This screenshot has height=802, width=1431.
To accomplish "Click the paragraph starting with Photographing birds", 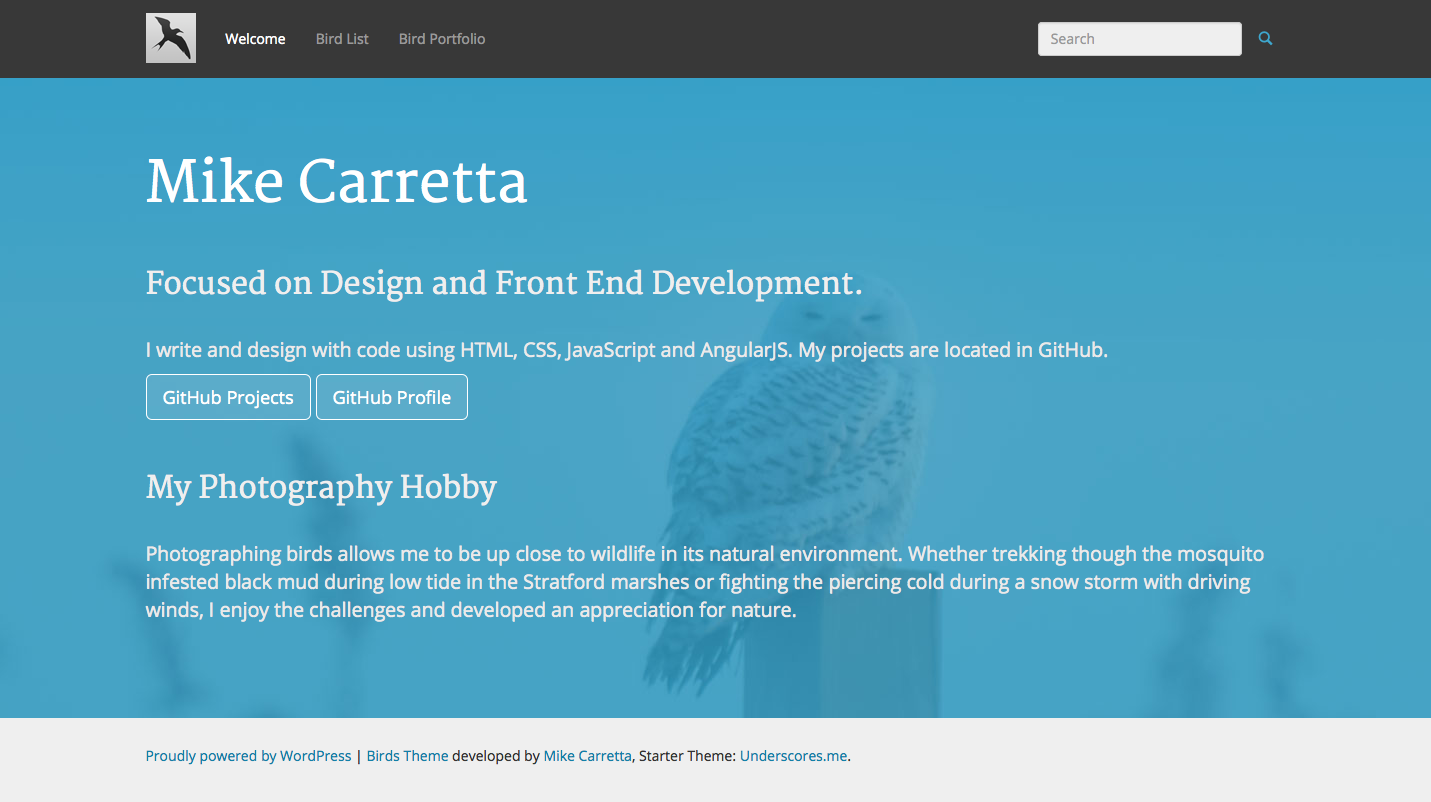I will 705,582.
